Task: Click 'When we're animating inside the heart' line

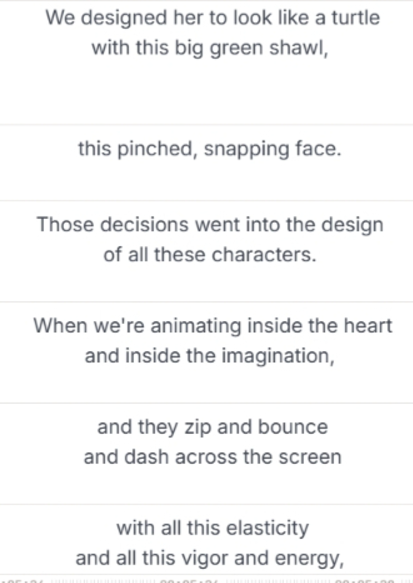Action: (213, 326)
